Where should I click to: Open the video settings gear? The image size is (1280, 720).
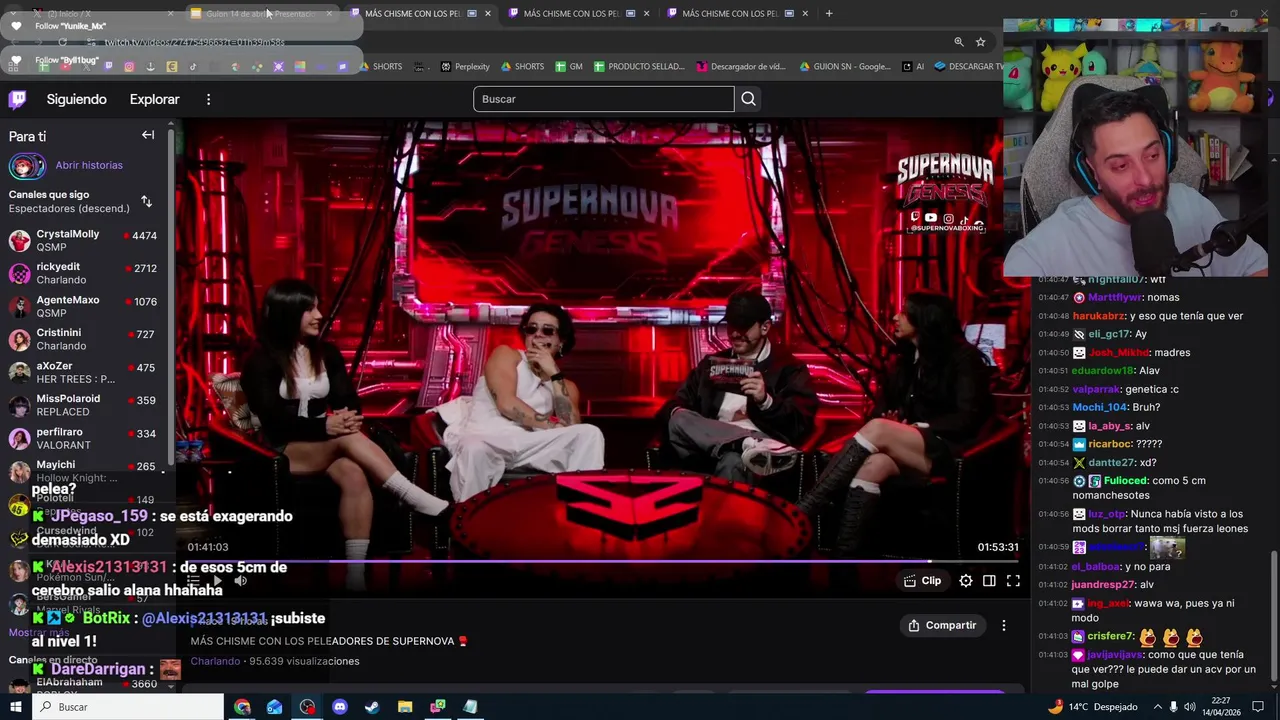(965, 581)
